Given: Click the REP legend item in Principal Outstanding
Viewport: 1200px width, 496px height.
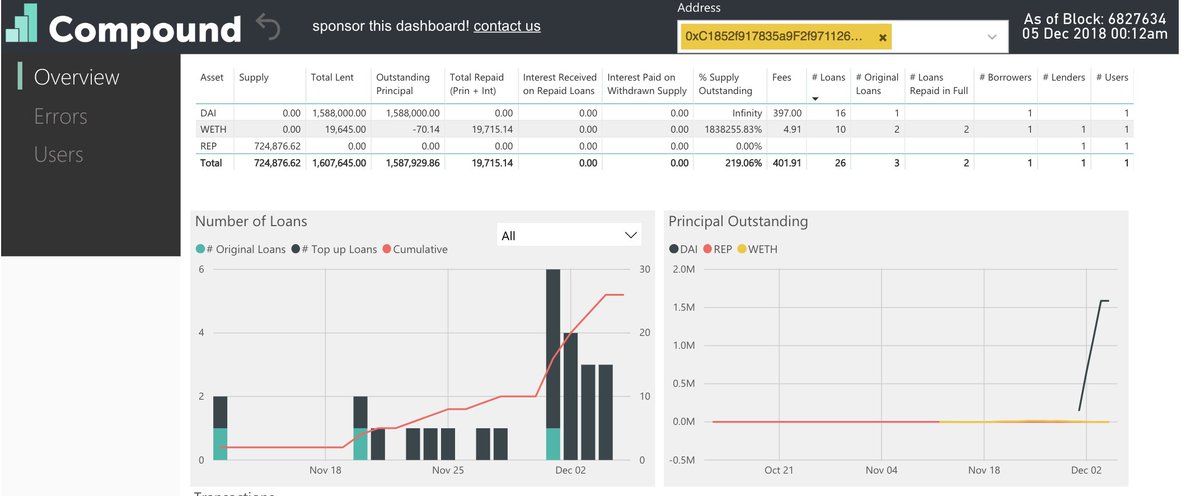Looking at the screenshot, I should (717, 249).
